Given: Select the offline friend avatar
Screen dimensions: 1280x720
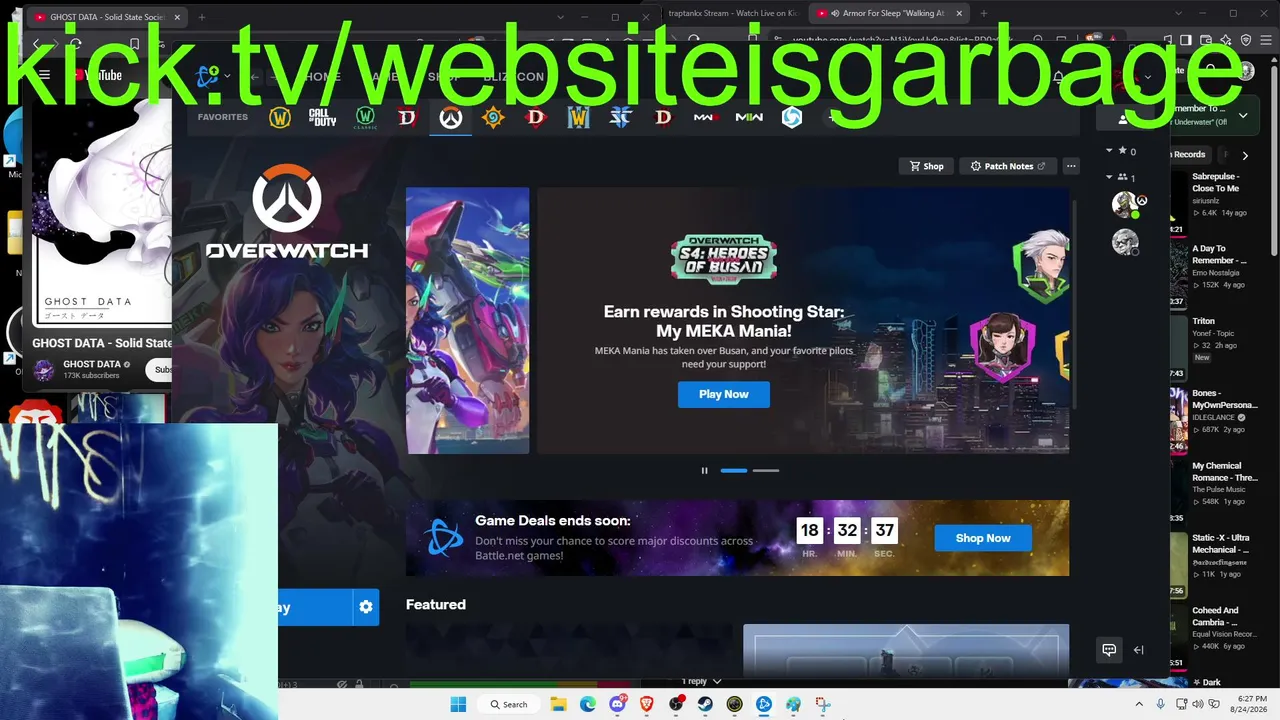Looking at the screenshot, I should (x=1126, y=242).
